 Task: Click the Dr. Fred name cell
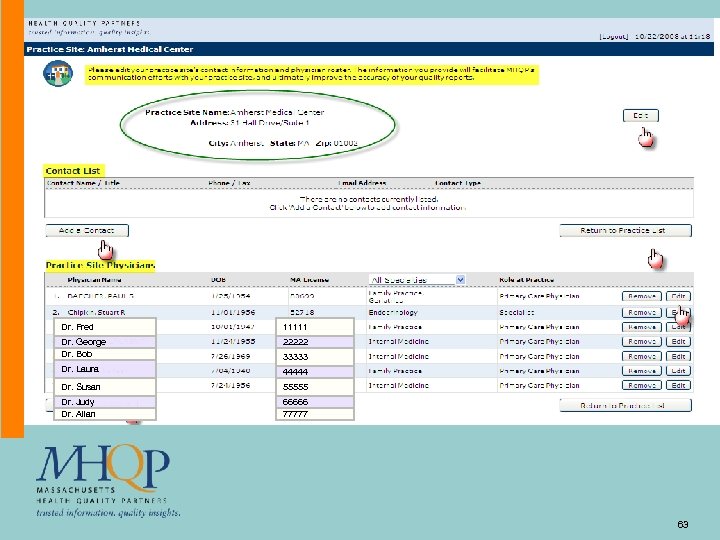tap(105, 327)
